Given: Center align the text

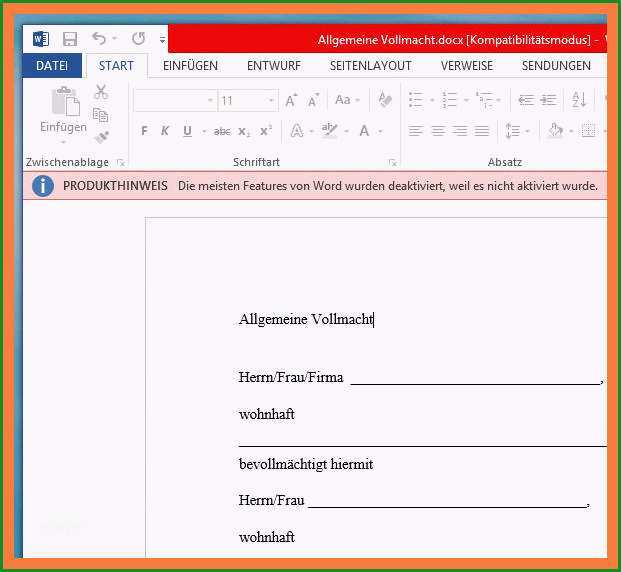Looking at the screenshot, I should coord(438,130).
